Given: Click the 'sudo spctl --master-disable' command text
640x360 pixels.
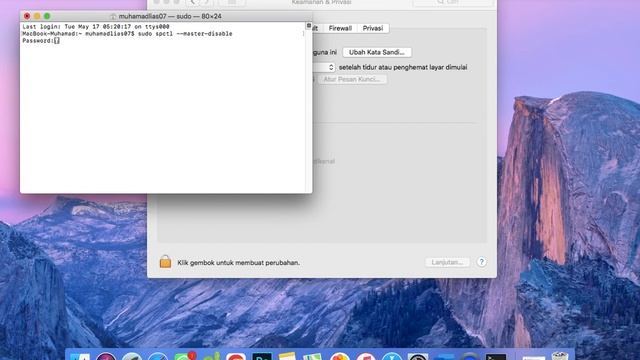Looking at the screenshot, I should point(185,34).
